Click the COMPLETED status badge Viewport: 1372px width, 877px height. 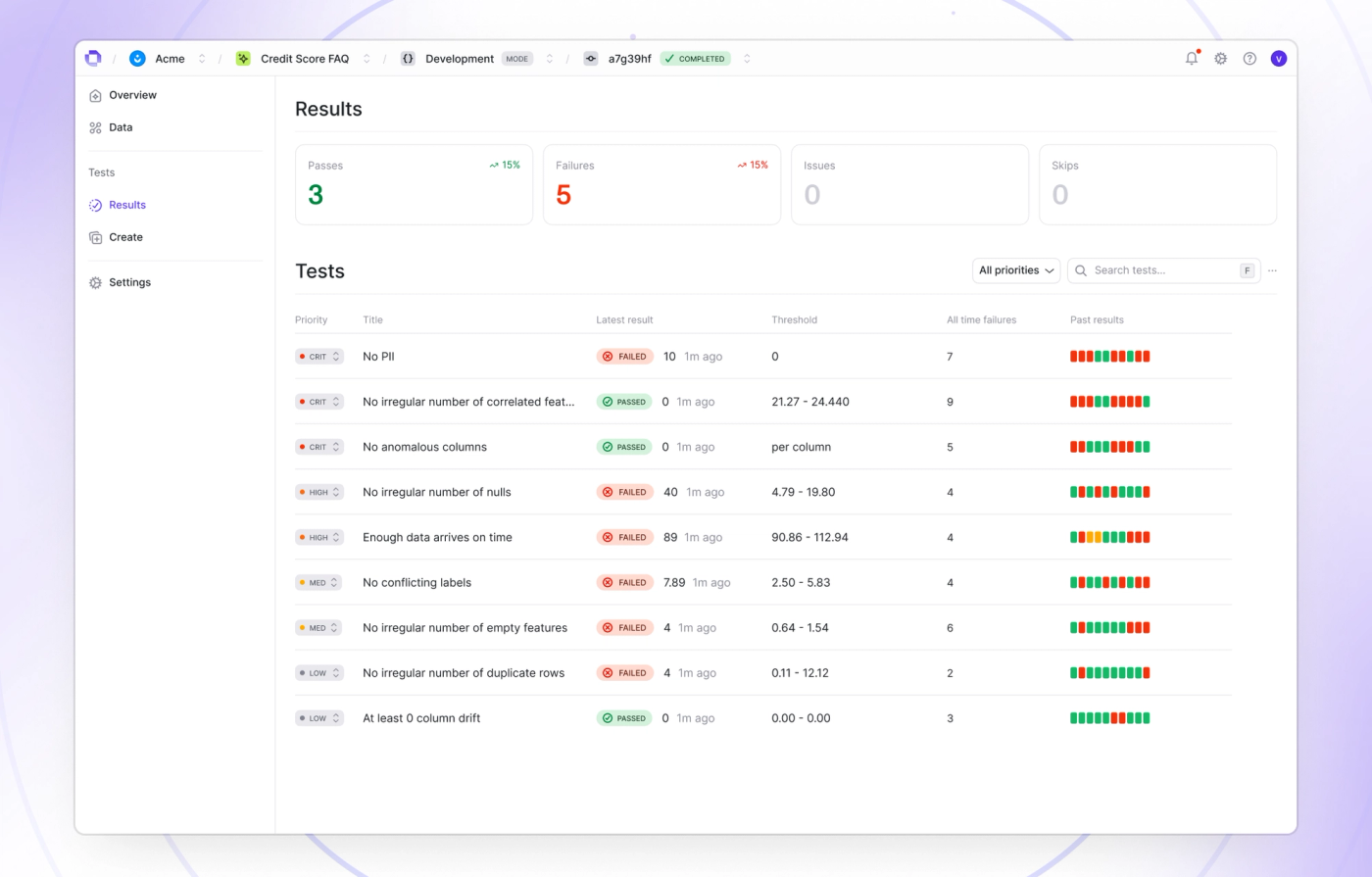click(x=695, y=59)
